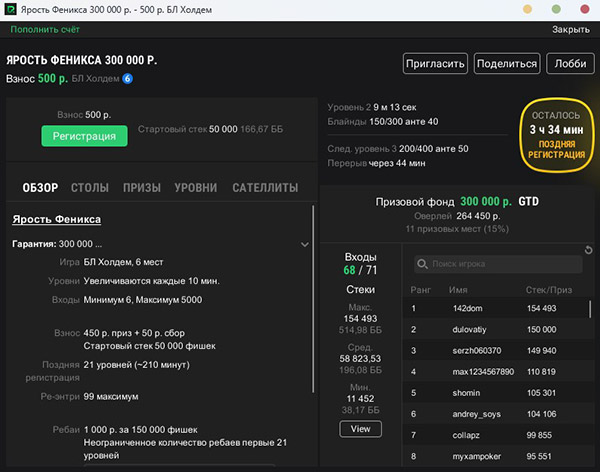600x472 pixels.
Task: Click the Увеличиваются каждые 10 мин. text
Action: (152, 281)
